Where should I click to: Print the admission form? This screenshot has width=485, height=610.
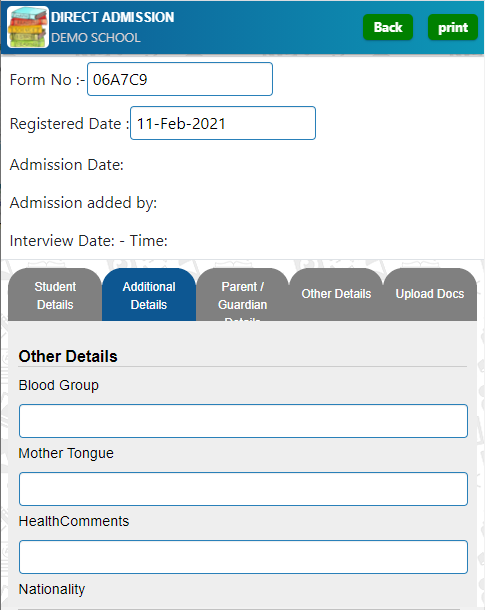(x=453, y=27)
